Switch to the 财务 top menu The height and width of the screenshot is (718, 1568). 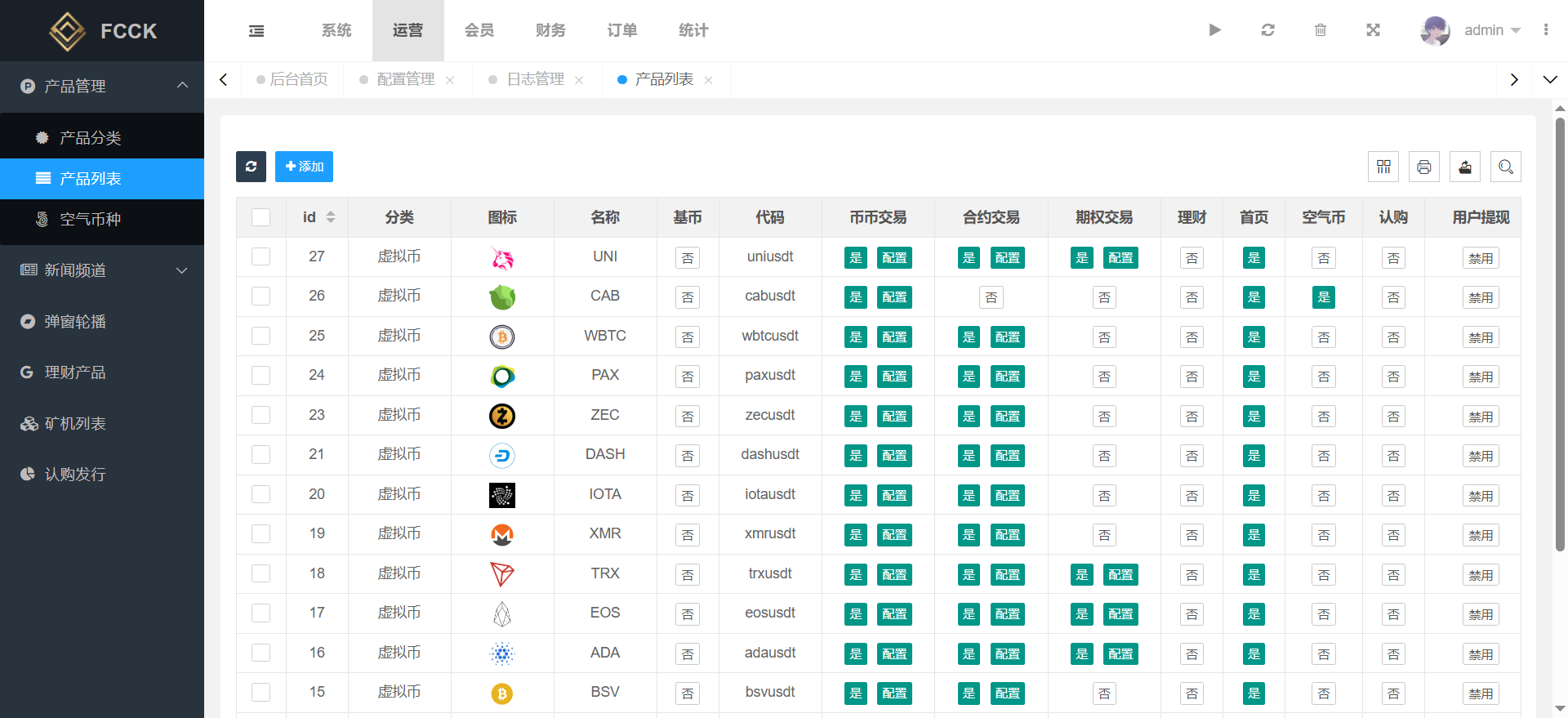coord(550,30)
